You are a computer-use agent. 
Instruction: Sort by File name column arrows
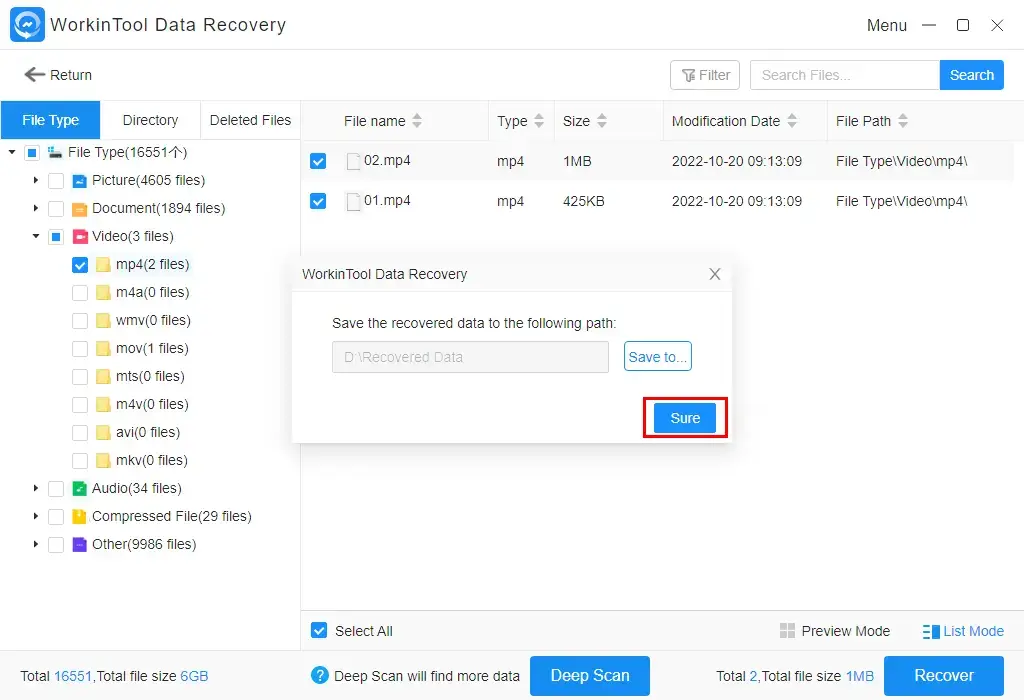click(x=417, y=121)
